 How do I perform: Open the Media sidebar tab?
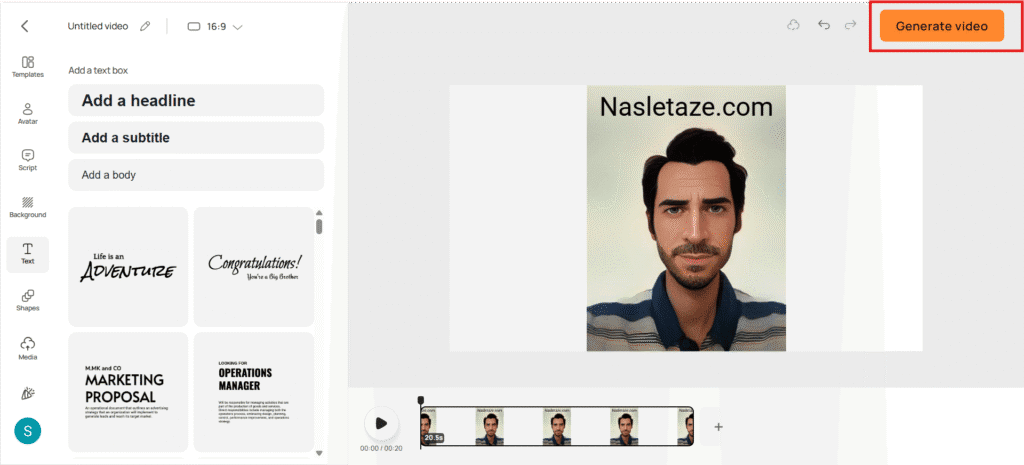27,349
